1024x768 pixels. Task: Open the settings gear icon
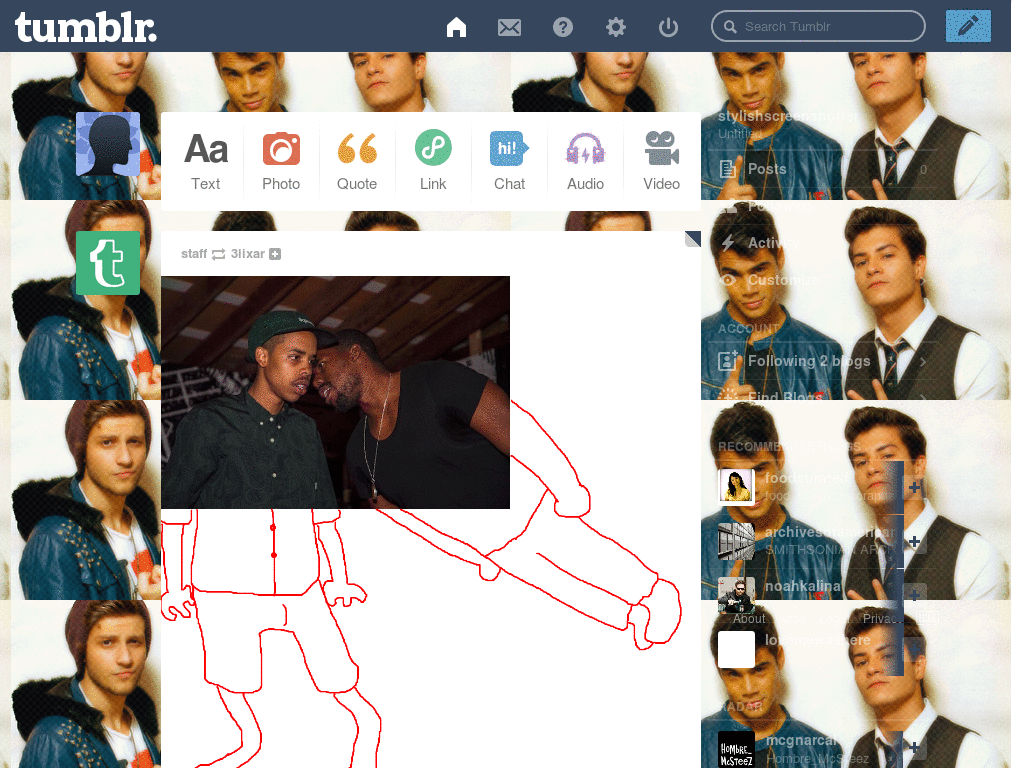(615, 27)
